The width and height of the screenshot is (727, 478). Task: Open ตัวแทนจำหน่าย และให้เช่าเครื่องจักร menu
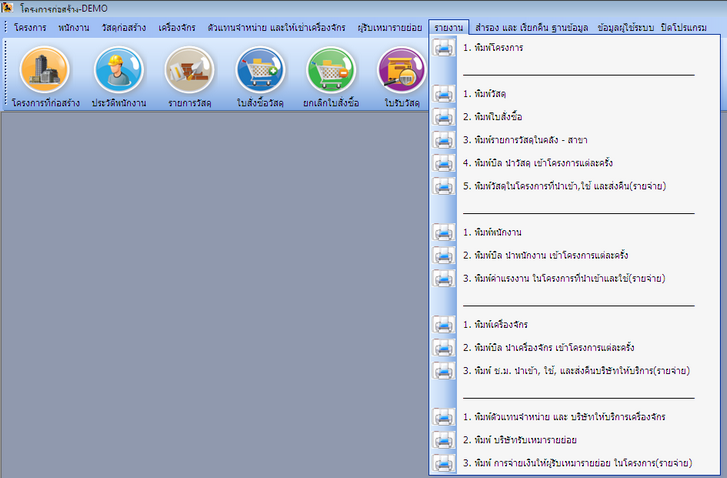[276, 27]
